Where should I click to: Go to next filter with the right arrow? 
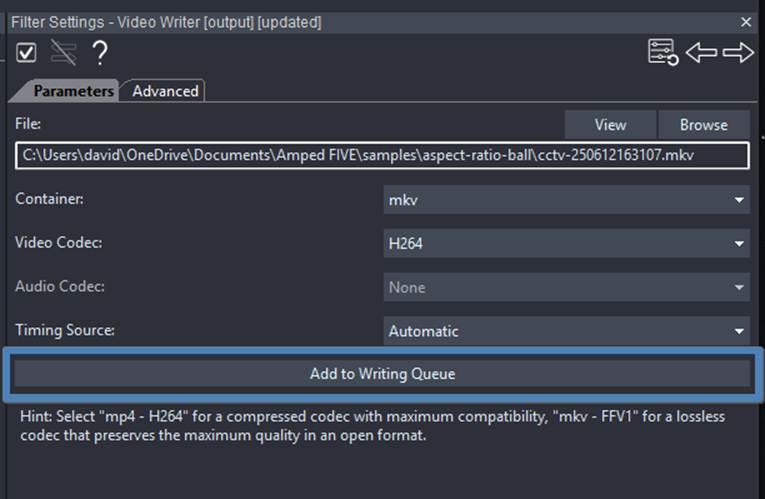pos(738,53)
